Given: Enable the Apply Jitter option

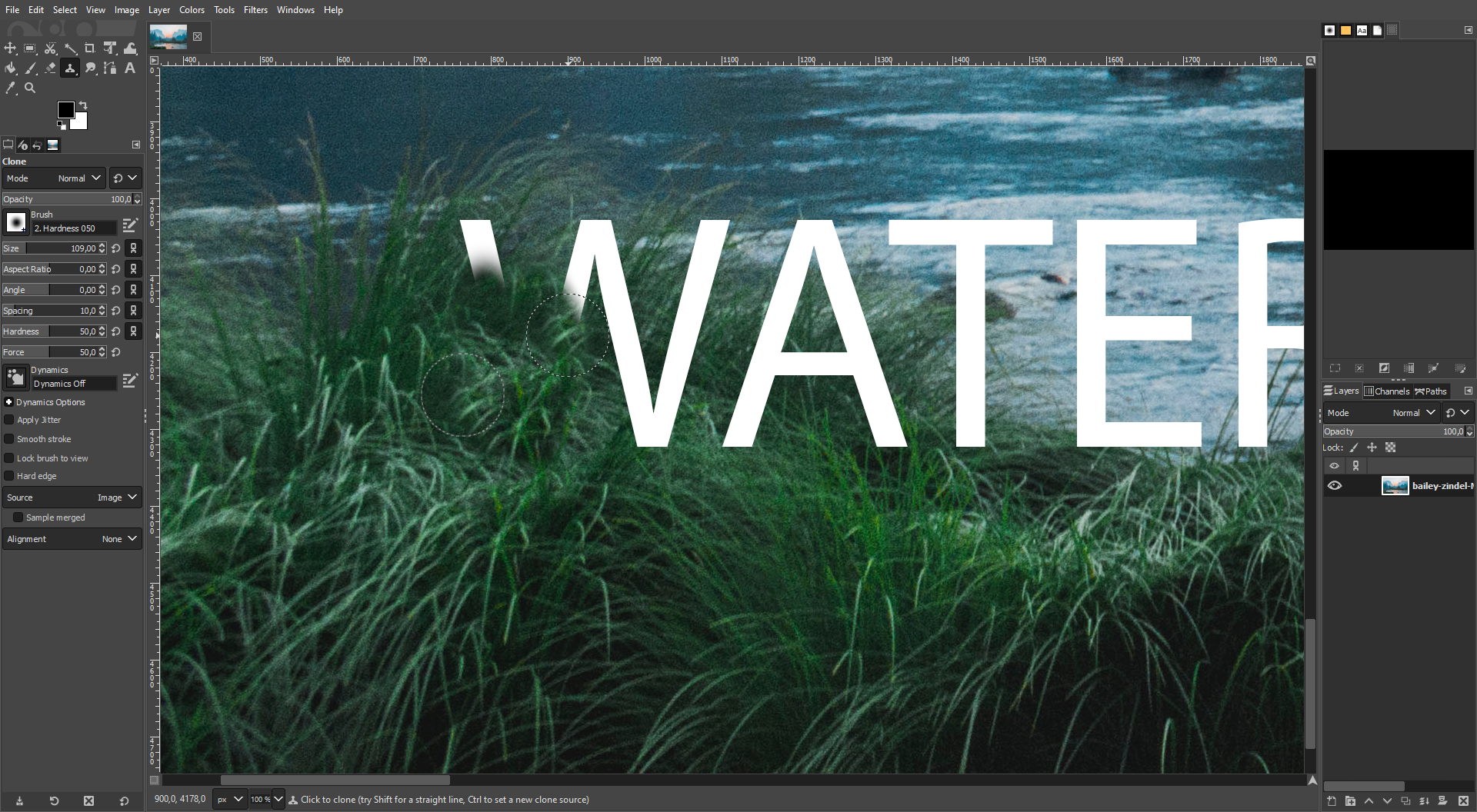Looking at the screenshot, I should 8,420.
